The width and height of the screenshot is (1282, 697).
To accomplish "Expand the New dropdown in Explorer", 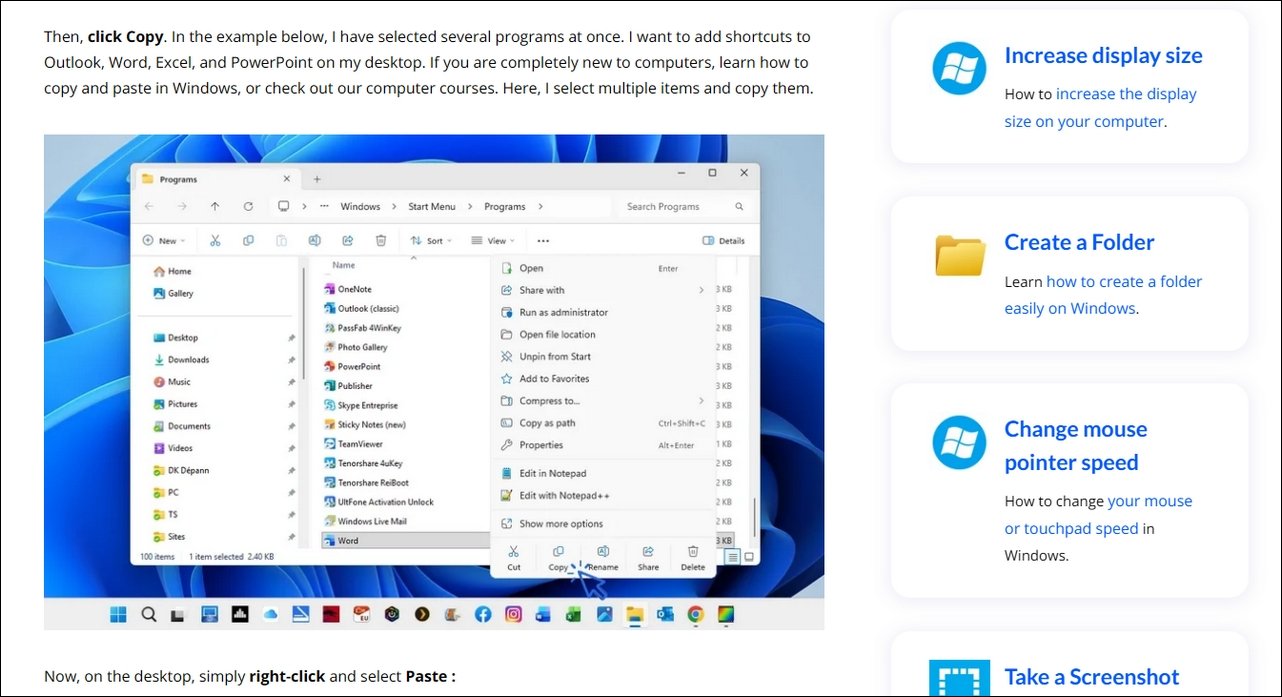I will point(162,240).
